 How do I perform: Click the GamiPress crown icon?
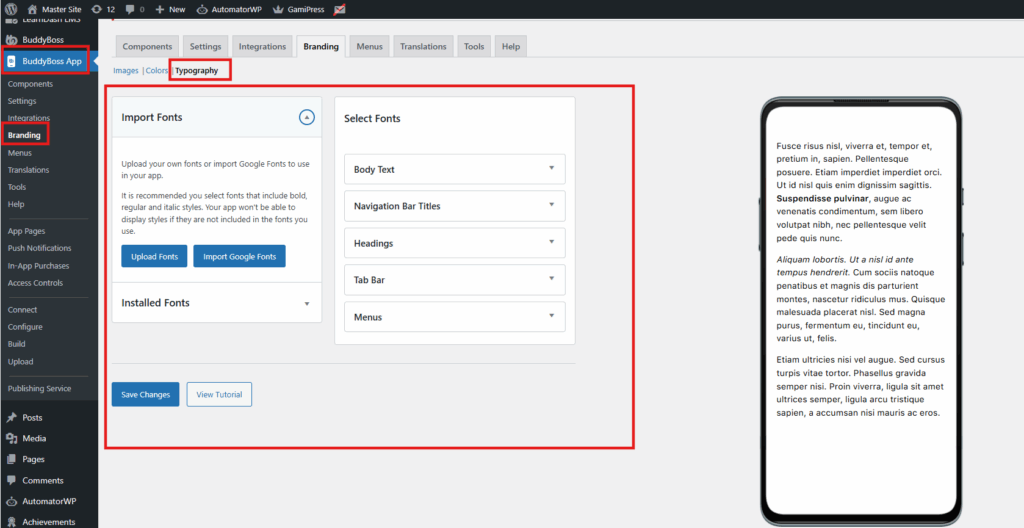[278, 9]
